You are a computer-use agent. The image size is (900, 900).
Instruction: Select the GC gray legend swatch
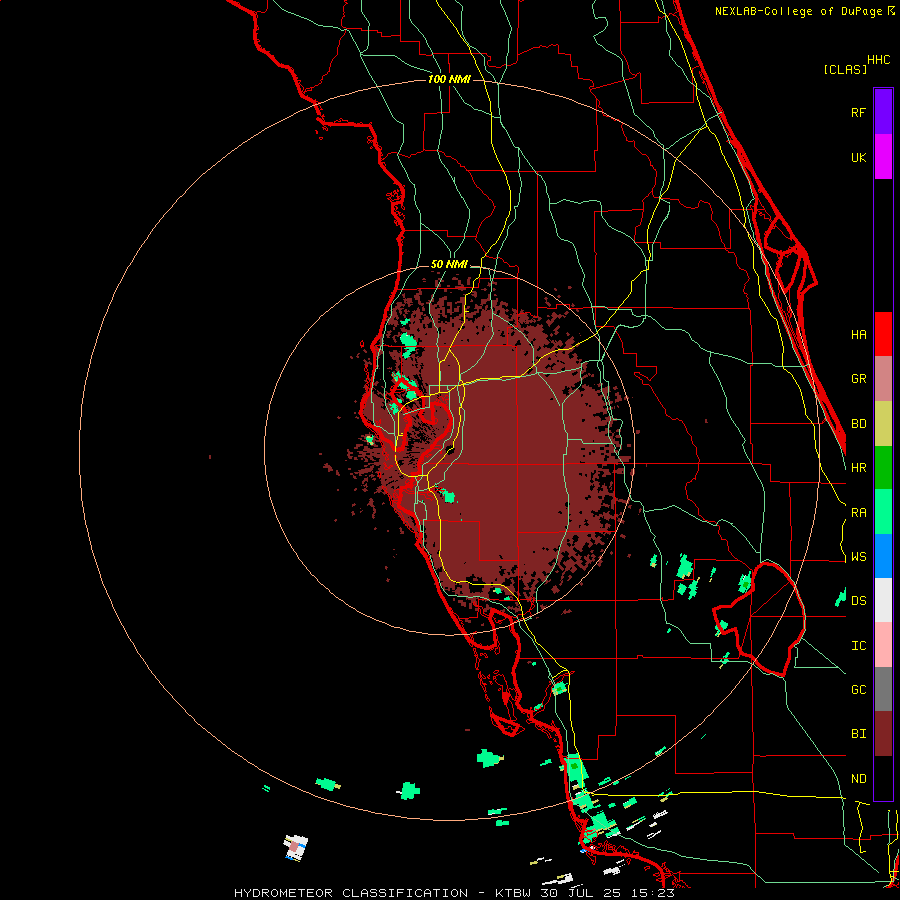[x=883, y=689]
